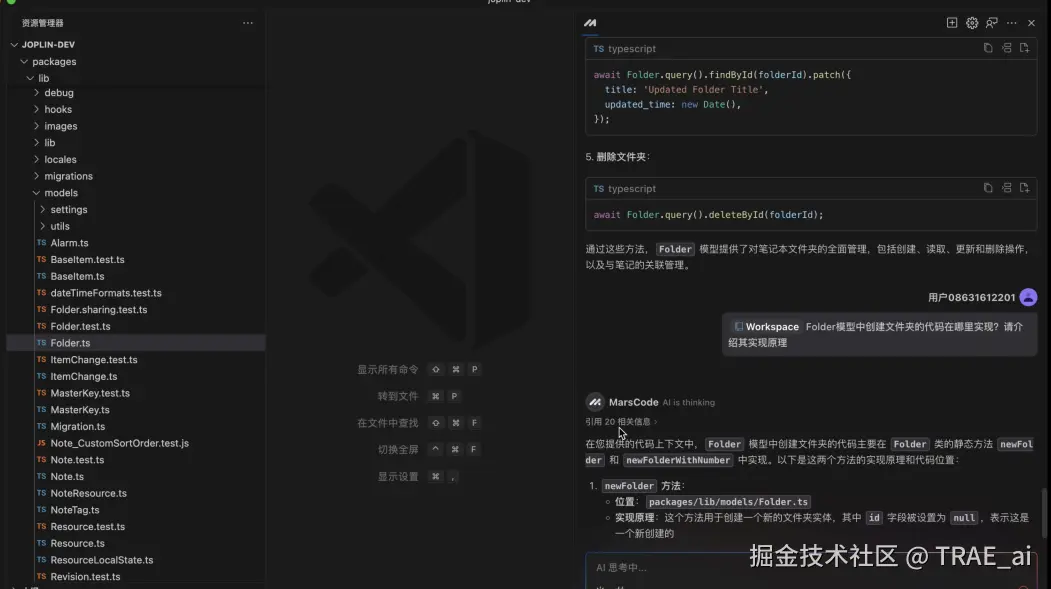Create new file from the code snippet
This screenshot has height=589, width=1051.
click(x=1024, y=47)
